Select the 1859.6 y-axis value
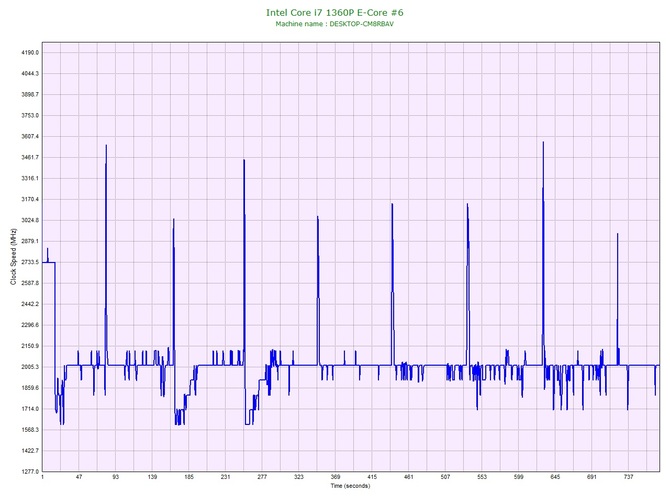The height and width of the screenshot is (503, 670). pos(30,388)
